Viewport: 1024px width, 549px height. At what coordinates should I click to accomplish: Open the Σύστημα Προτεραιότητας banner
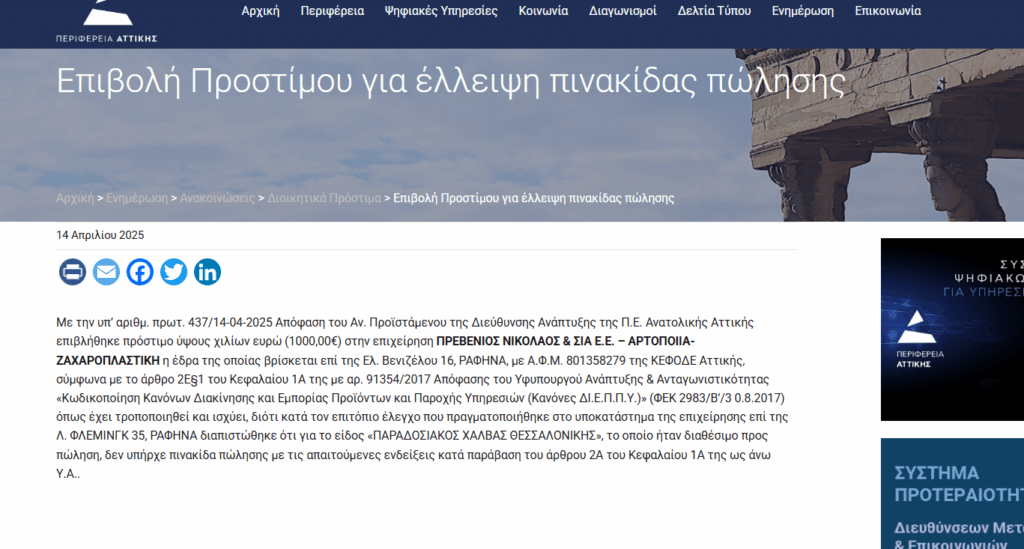[x=952, y=494]
